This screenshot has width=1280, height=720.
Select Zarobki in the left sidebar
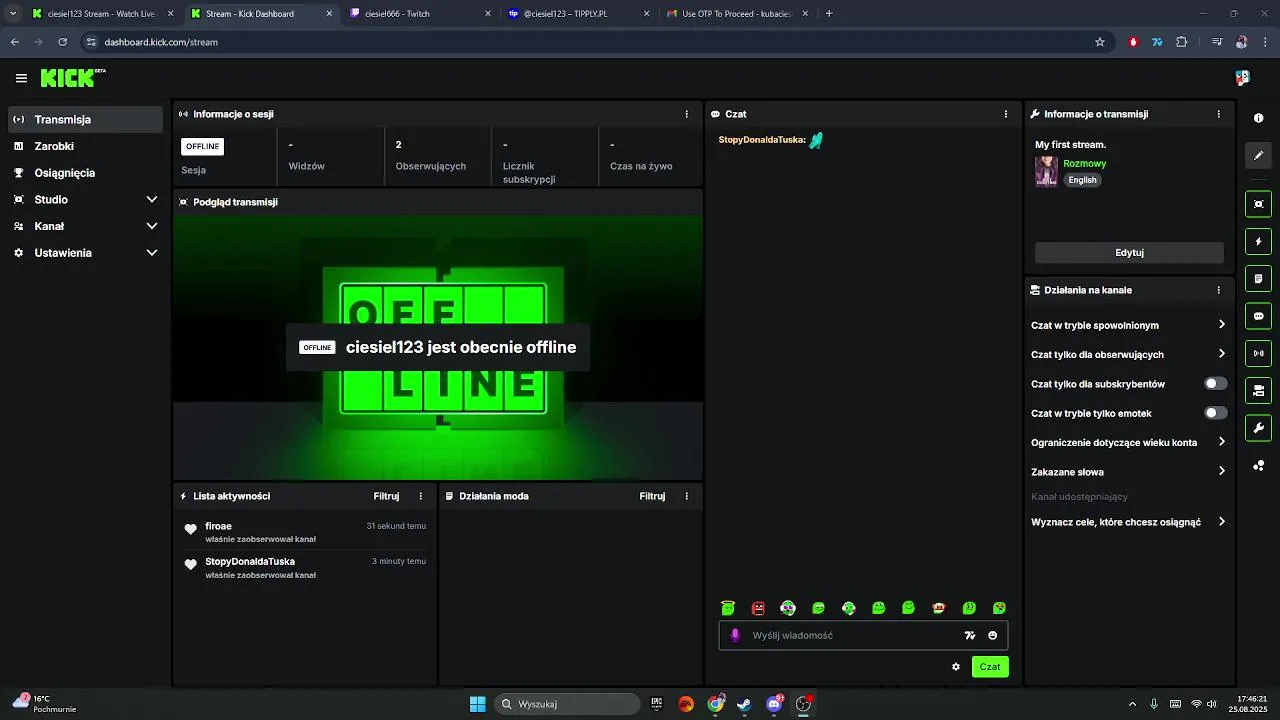(x=85, y=146)
